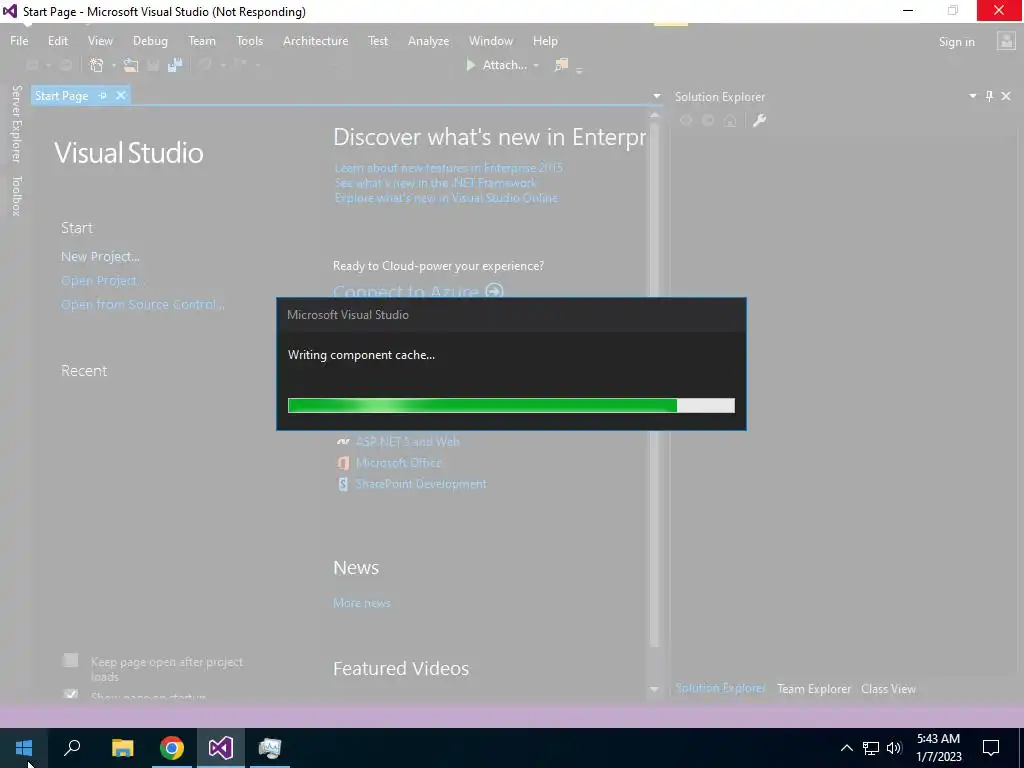Click the New Project toolbar icon
1024x768 pixels.
coord(97,65)
